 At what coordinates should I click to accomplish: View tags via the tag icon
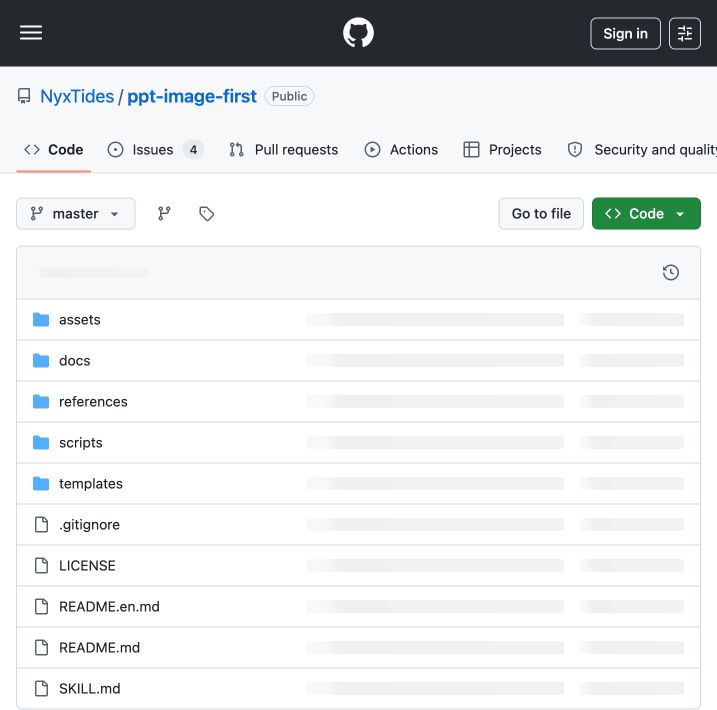pyautogui.click(x=207, y=214)
